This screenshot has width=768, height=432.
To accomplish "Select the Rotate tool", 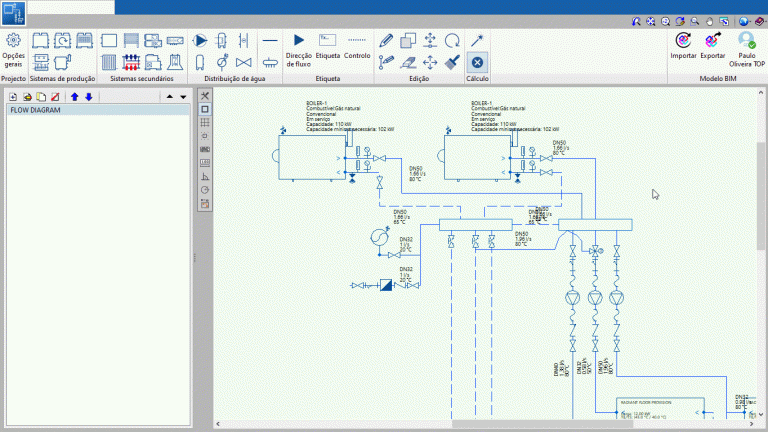I will (452, 40).
